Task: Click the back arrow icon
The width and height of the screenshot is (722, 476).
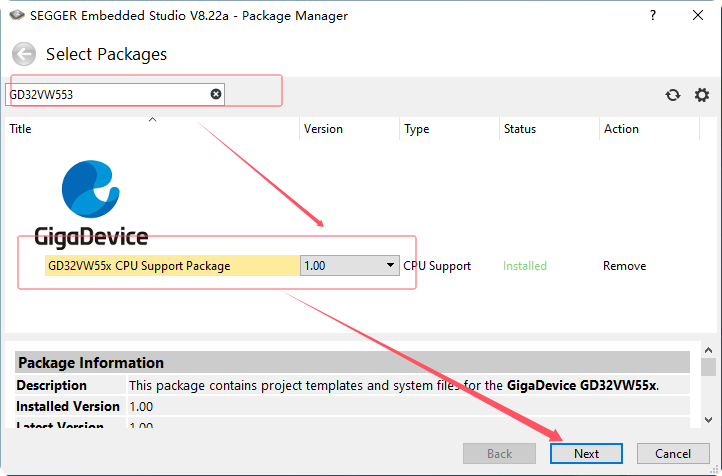Action: (24, 55)
